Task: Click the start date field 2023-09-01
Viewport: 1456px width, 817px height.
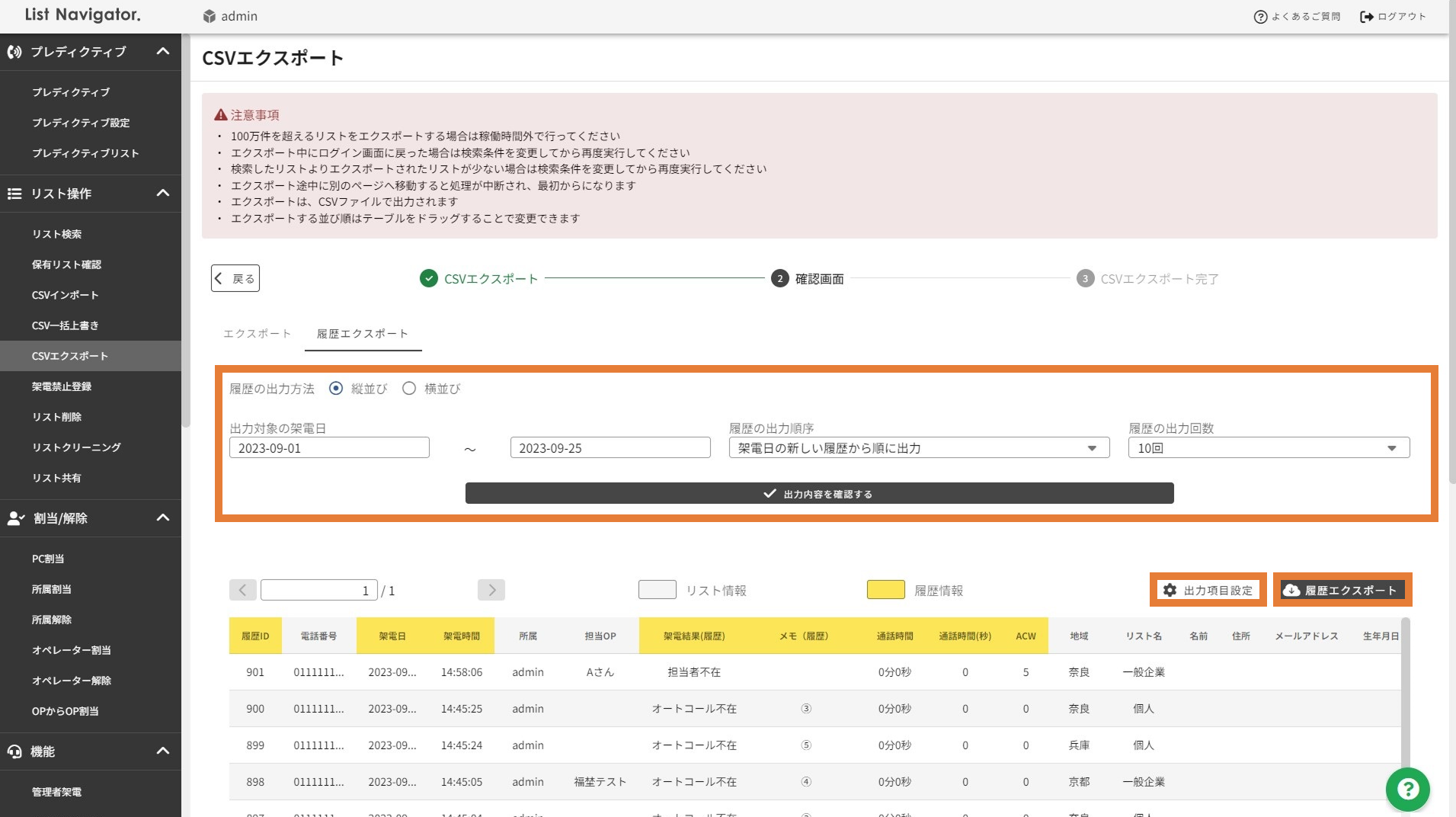Action: click(329, 448)
